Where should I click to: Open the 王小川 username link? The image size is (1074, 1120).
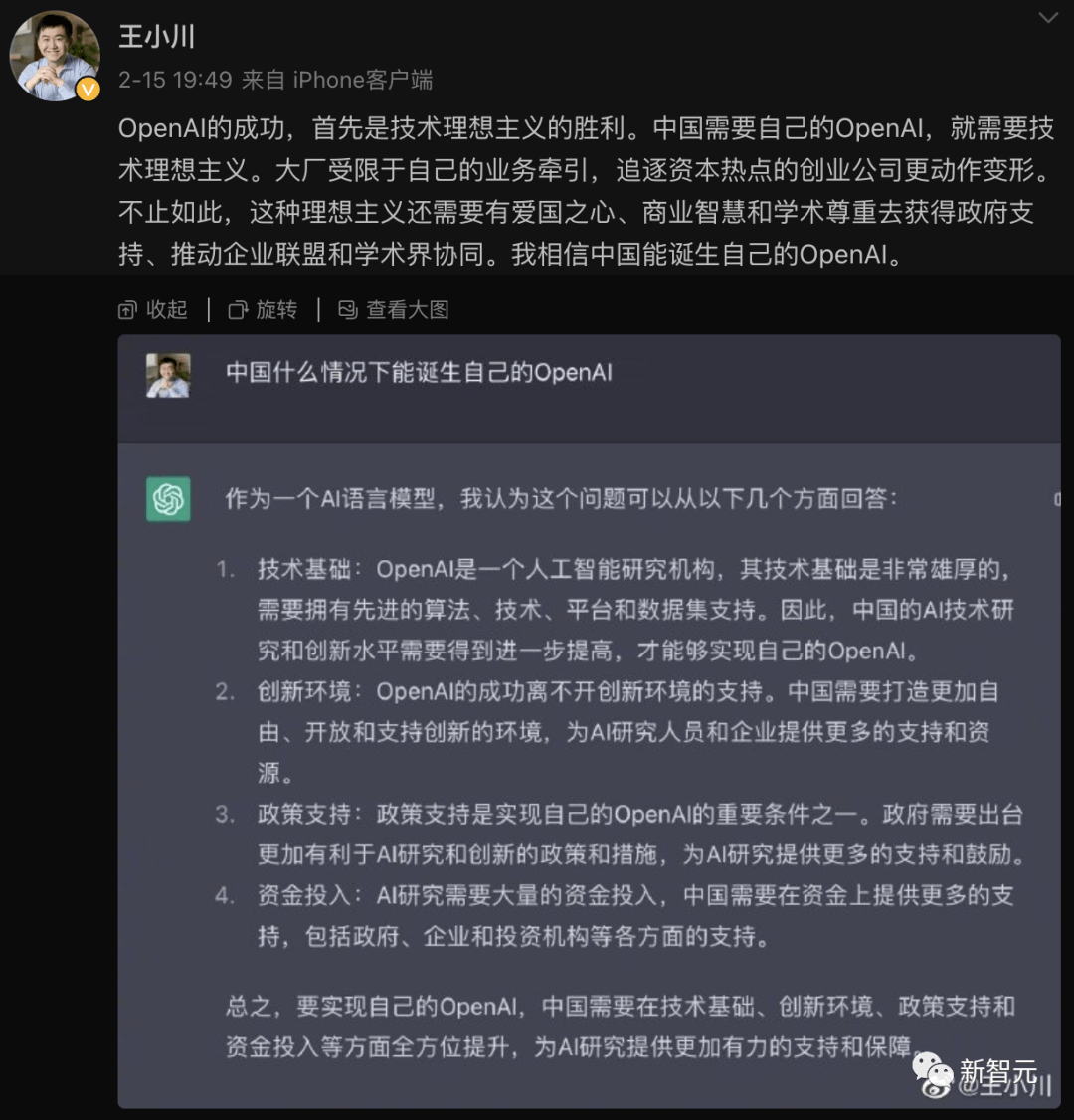point(157,36)
